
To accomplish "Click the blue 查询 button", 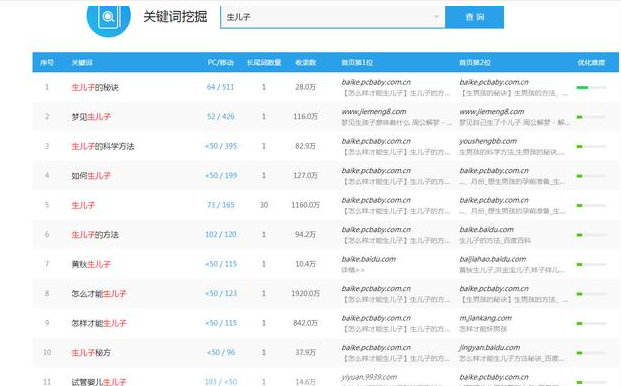I will [x=474, y=17].
